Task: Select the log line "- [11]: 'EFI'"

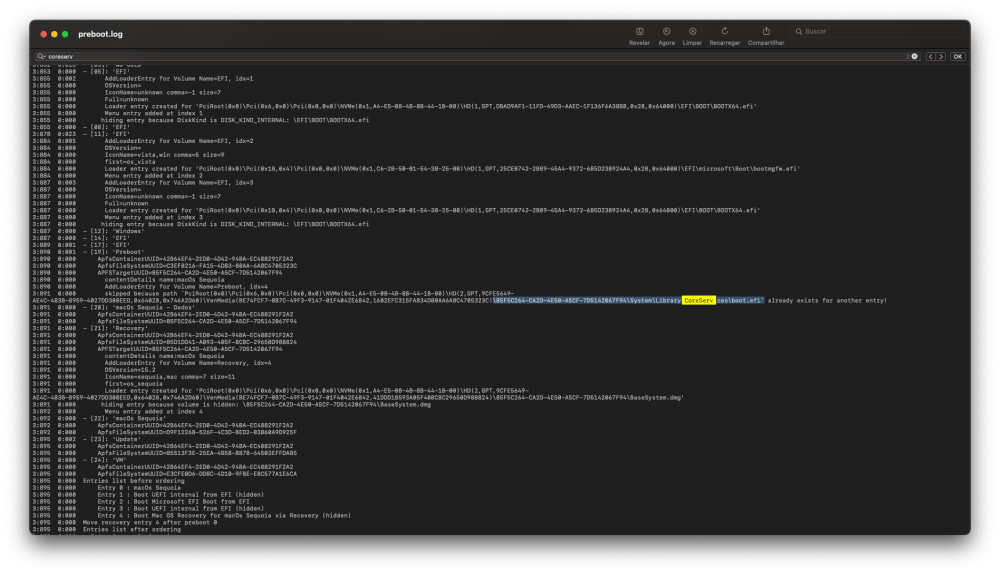Action: click(106, 134)
